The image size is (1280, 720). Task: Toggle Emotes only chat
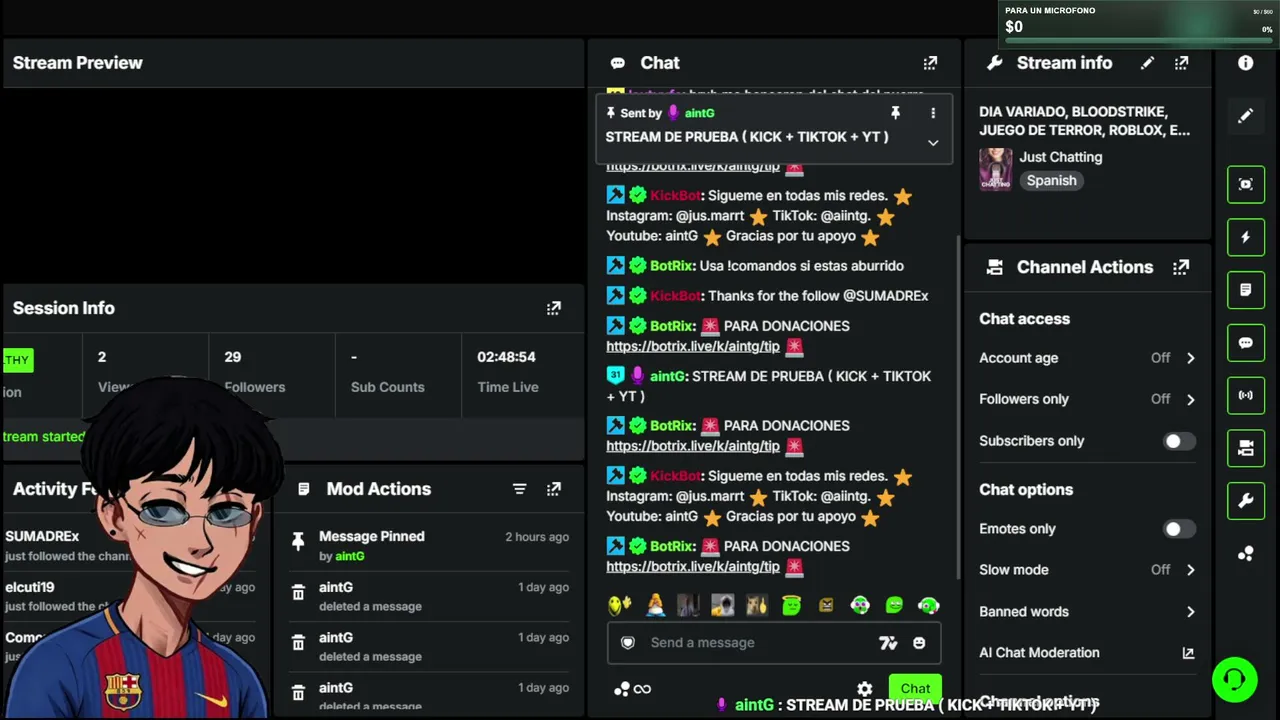pos(1178,529)
